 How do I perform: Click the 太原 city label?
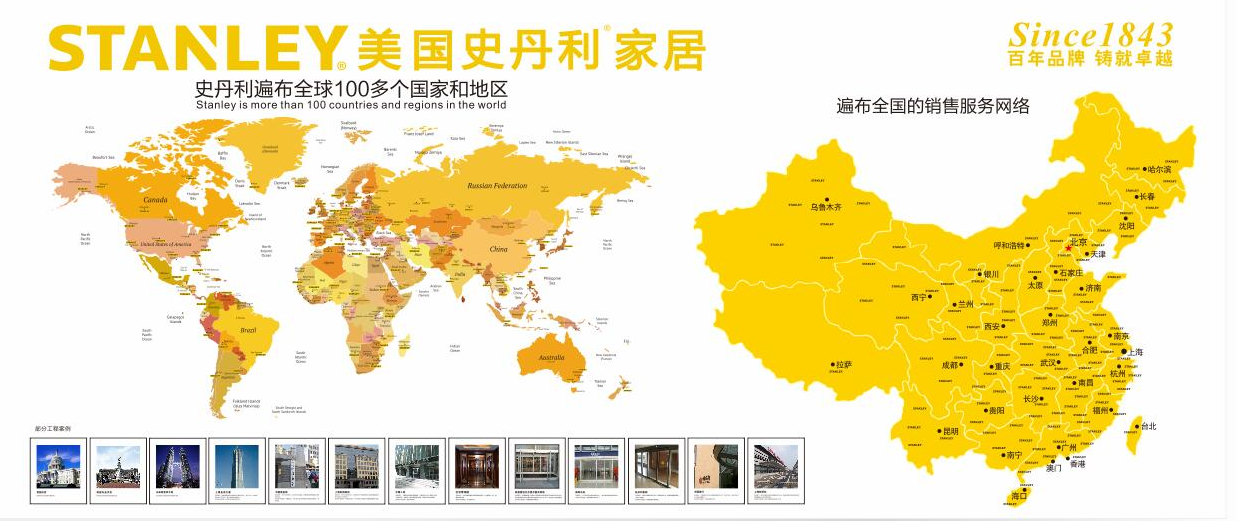pyautogui.click(x=1035, y=285)
